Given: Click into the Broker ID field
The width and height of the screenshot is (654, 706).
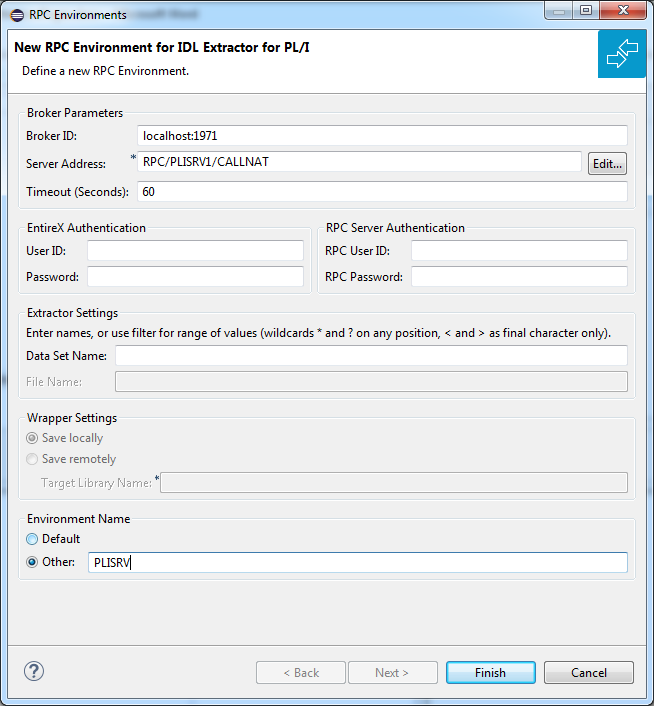Looking at the screenshot, I should [x=382, y=136].
